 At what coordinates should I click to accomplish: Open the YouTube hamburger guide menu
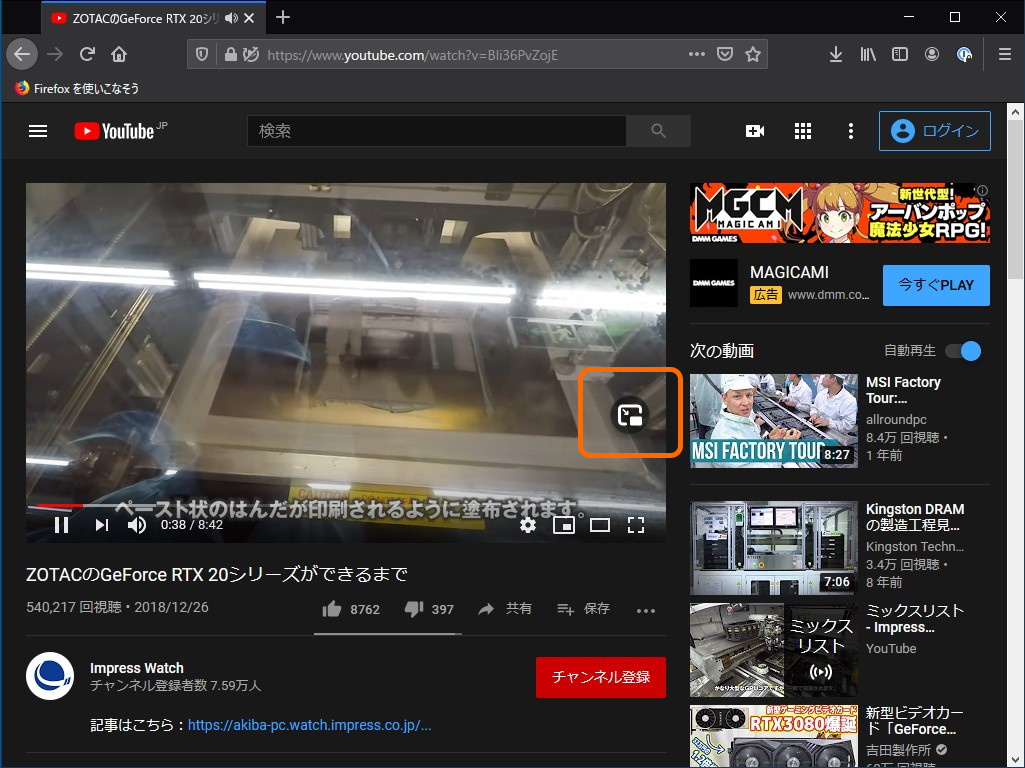37,131
